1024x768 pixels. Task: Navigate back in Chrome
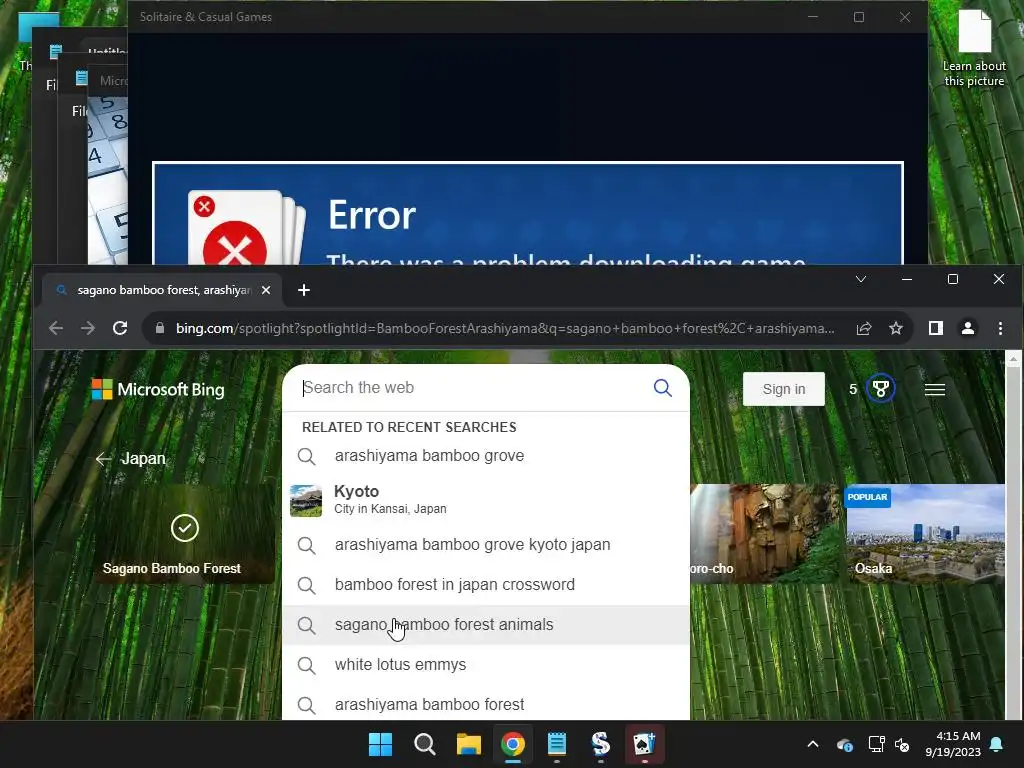click(56, 328)
